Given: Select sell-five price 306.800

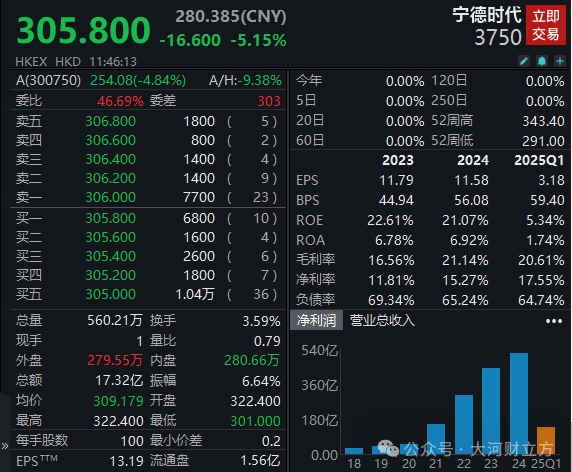Looking at the screenshot, I should (x=111, y=121).
